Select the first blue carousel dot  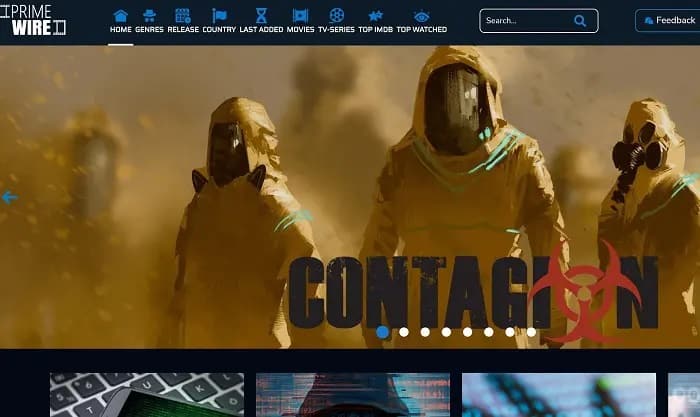point(382,332)
